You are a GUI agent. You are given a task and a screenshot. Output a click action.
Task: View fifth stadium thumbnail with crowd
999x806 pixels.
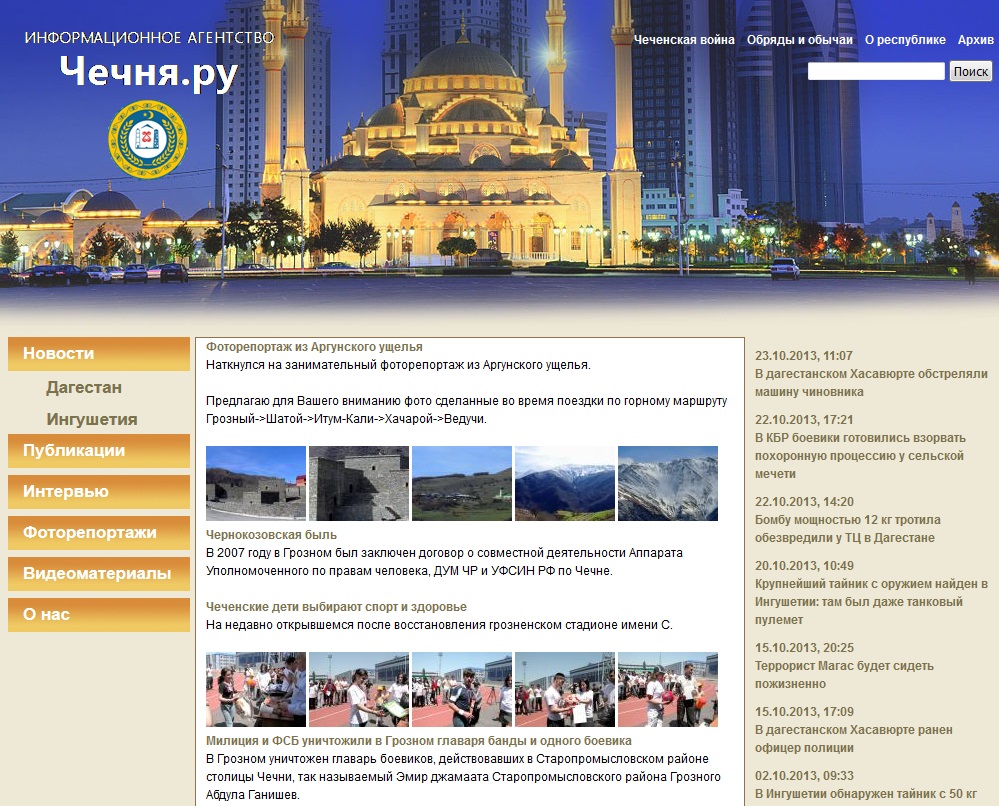pos(668,689)
